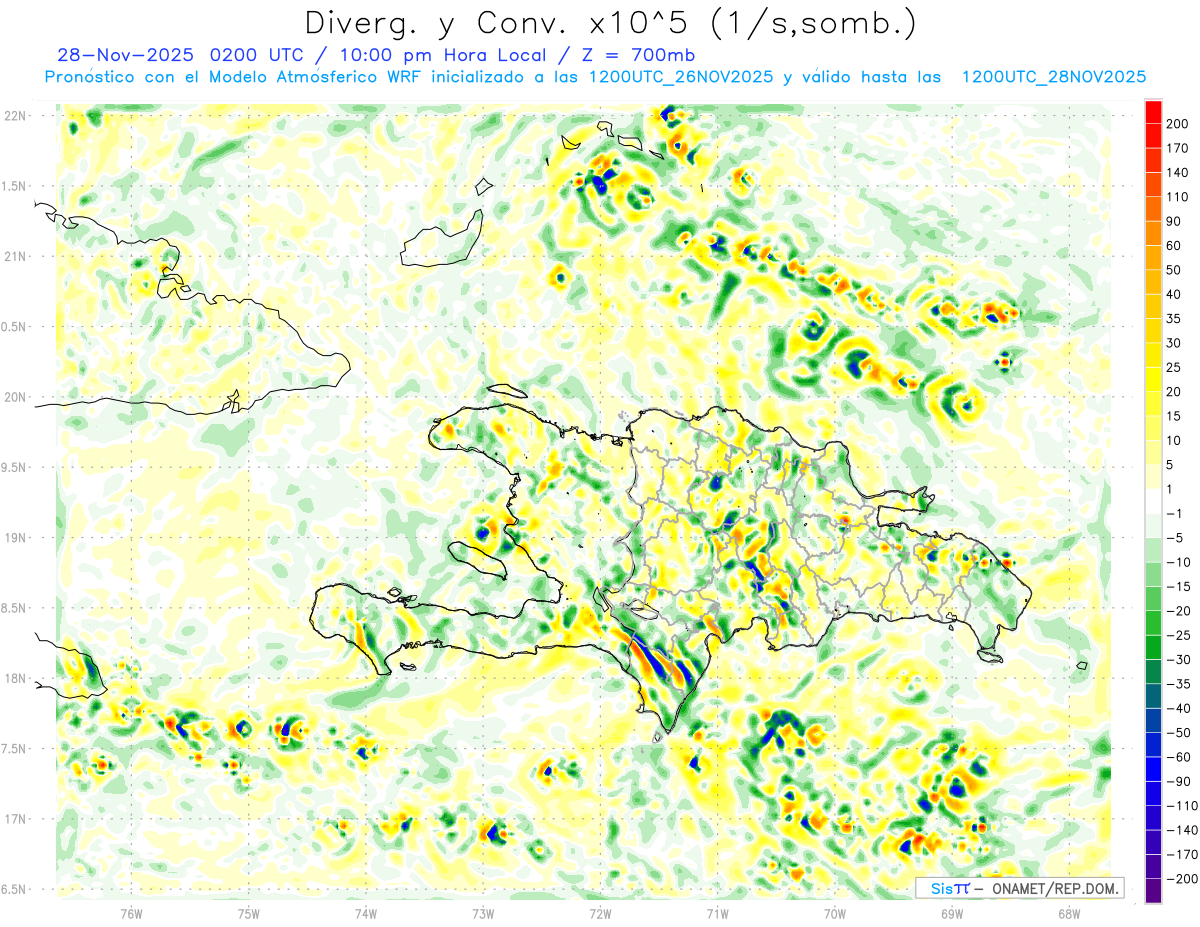Click the '76W' longitude label

132,913
